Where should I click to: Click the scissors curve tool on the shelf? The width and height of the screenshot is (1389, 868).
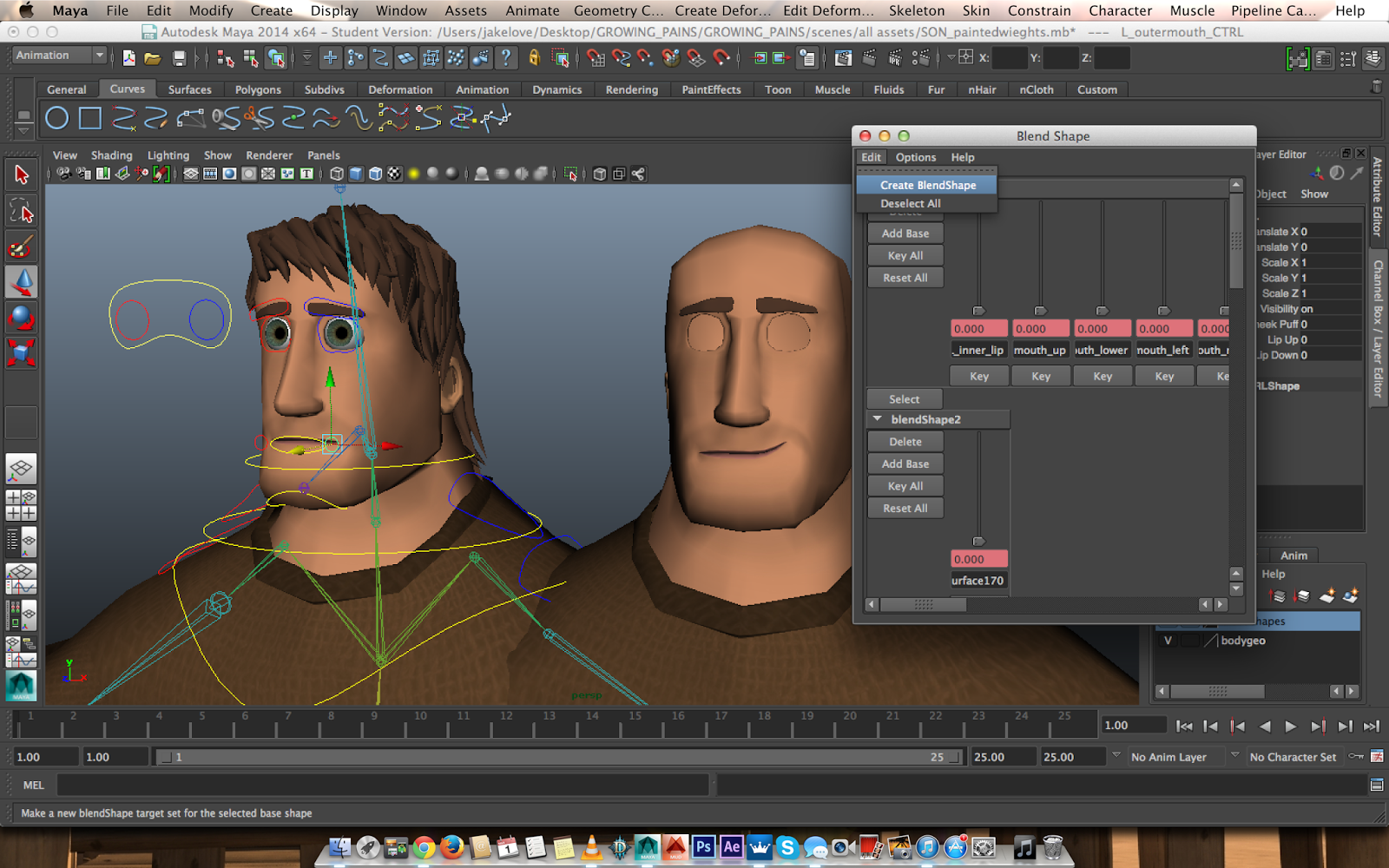tap(258, 117)
